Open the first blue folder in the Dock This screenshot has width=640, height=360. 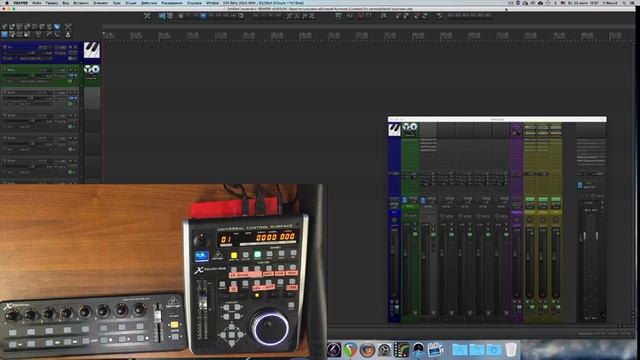click(460, 350)
